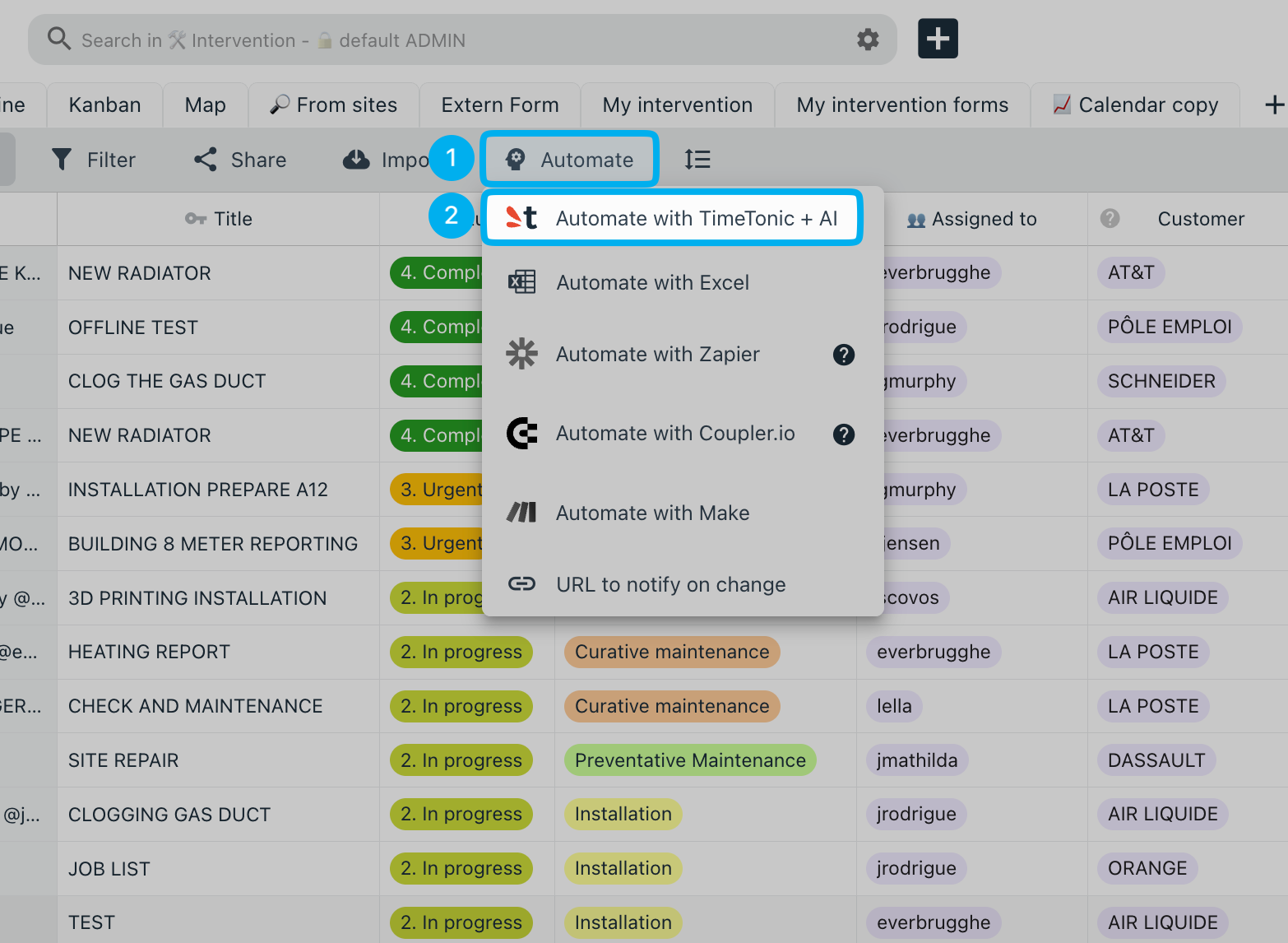The width and height of the screenshot is (1288, 943).
Task: Open help for Automate with Coupler.io
Action: point(844,434)
